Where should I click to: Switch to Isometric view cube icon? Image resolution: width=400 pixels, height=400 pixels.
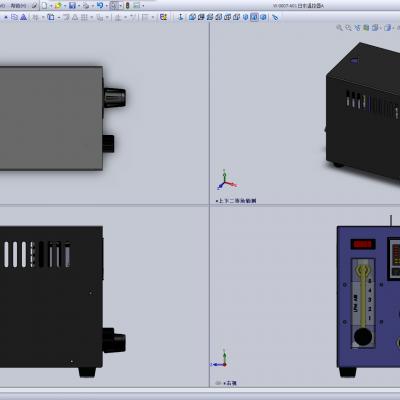click(x=246, y=17)
